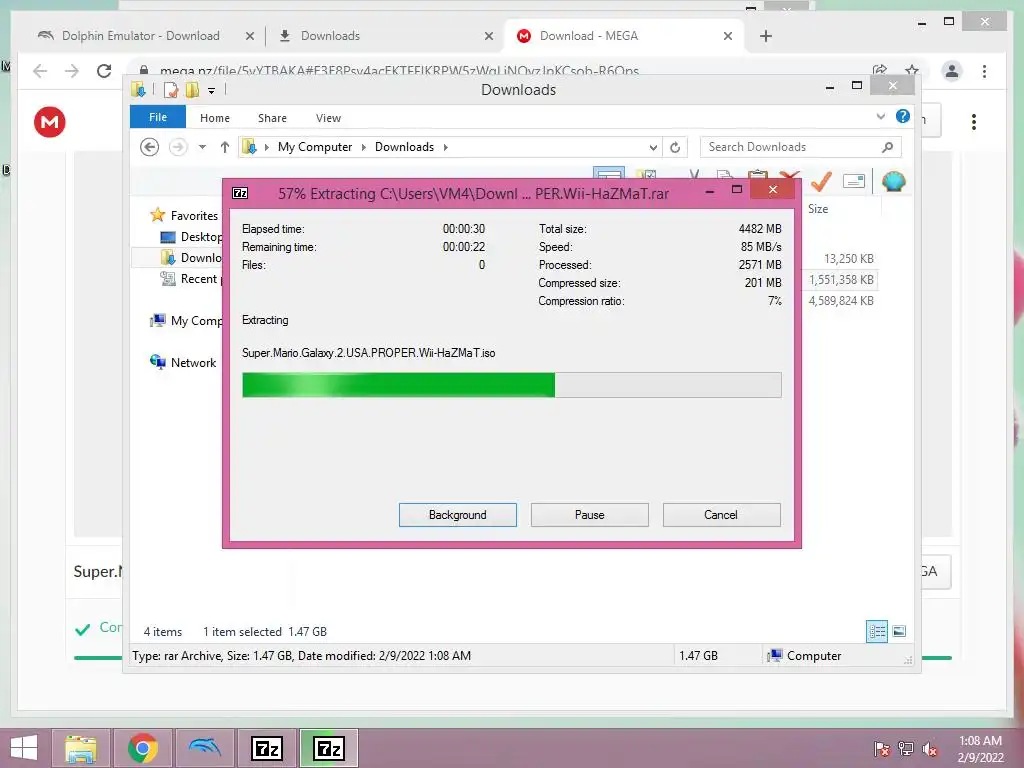
Task: Click the first 7-Zip taskbar icon
Action: pos(266,748)
